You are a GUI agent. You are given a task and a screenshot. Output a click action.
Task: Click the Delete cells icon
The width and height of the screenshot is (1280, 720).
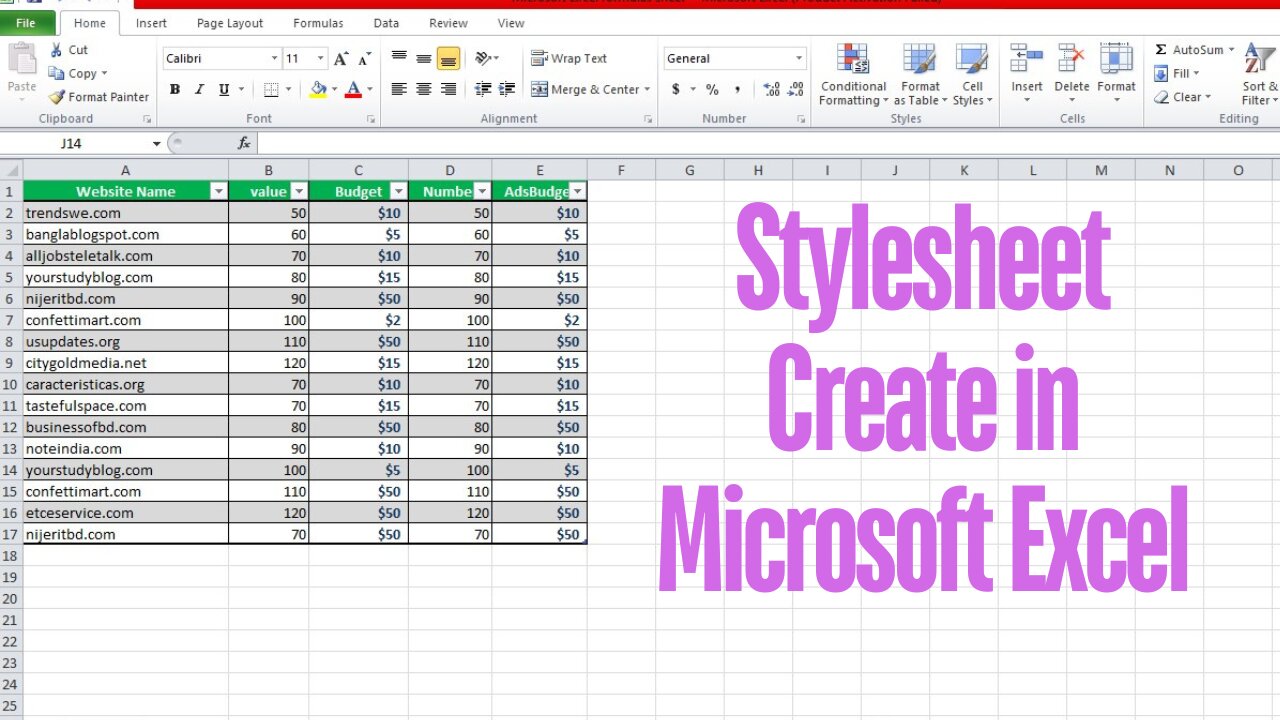coord(1071,59)
